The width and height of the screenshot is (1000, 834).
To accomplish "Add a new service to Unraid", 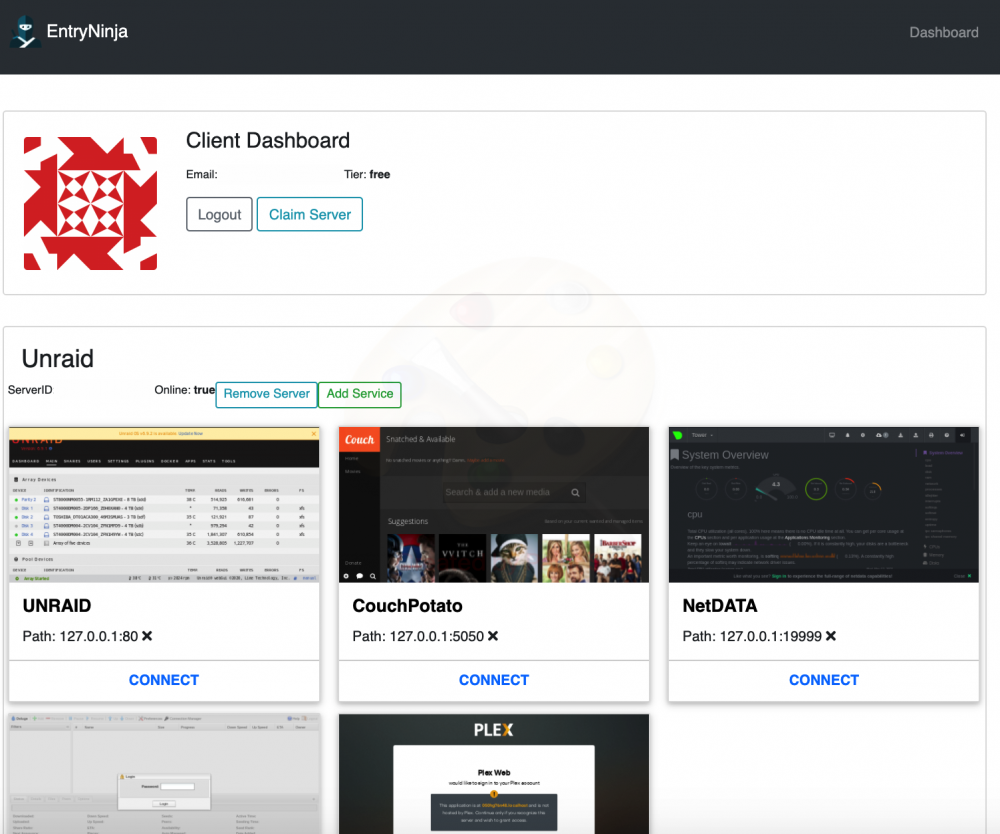I will pos(360,394).
